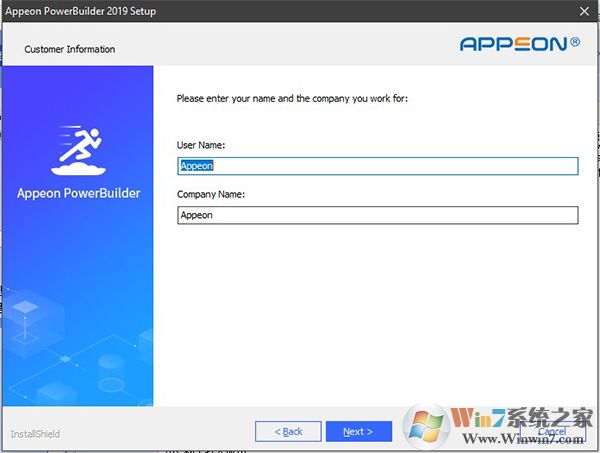
Task: Click the Next > button
Action: [359, 432]
